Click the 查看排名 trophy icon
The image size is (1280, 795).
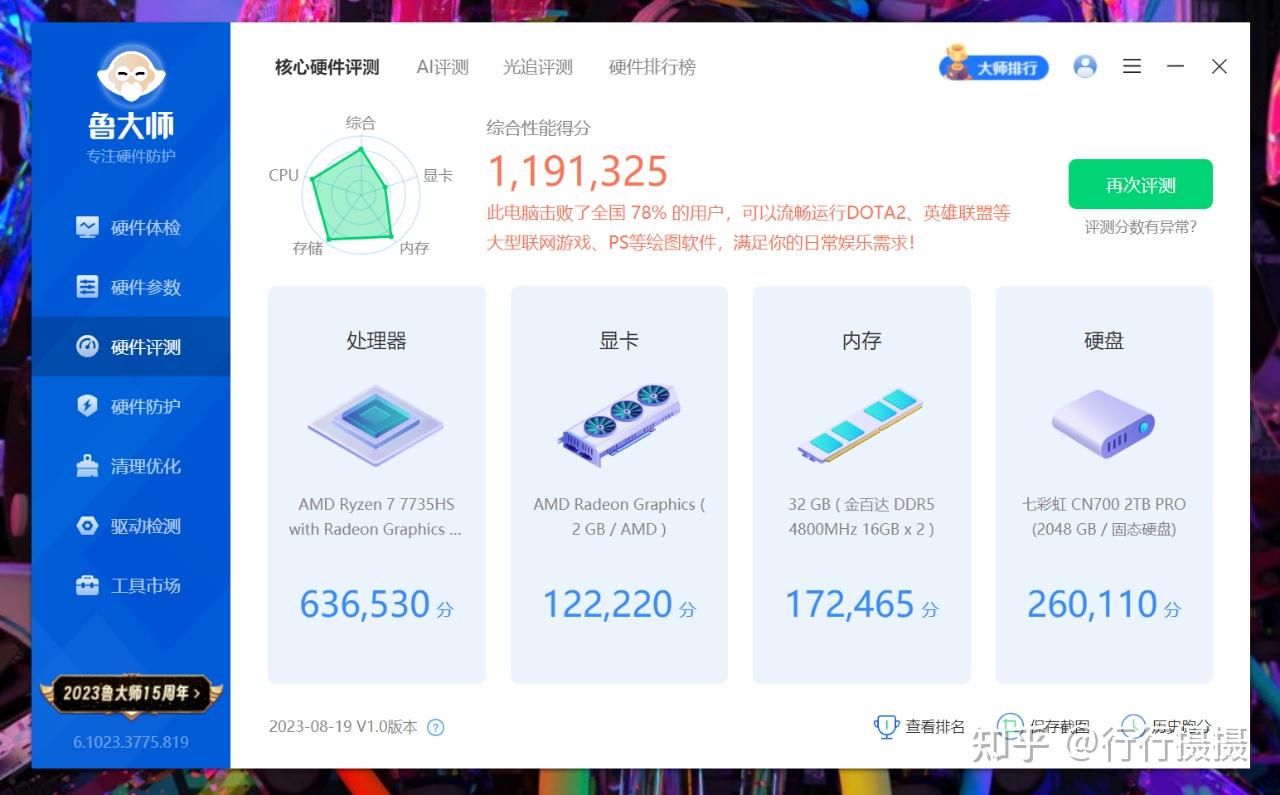point(887,727)
